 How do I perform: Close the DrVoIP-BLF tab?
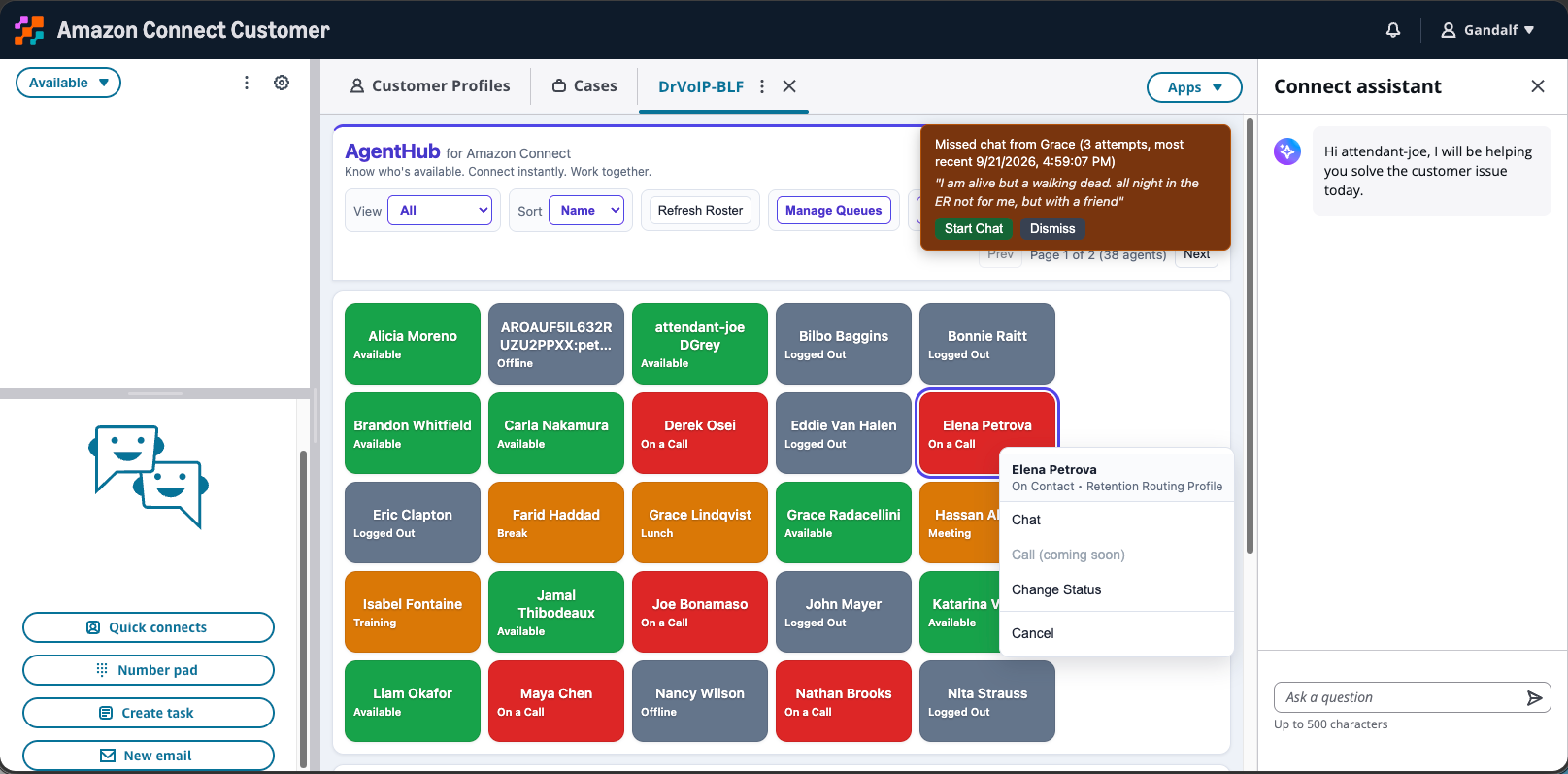tap(789, 86)
